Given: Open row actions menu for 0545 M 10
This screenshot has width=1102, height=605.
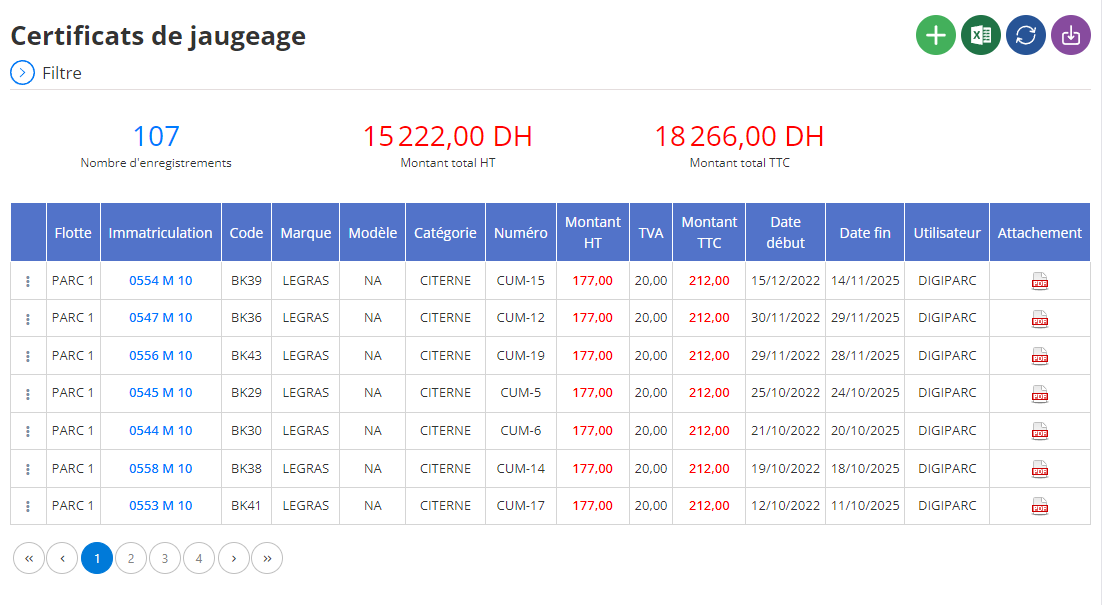Looking at the screenshot, I should pyautogui.click(x=28, y=393).
